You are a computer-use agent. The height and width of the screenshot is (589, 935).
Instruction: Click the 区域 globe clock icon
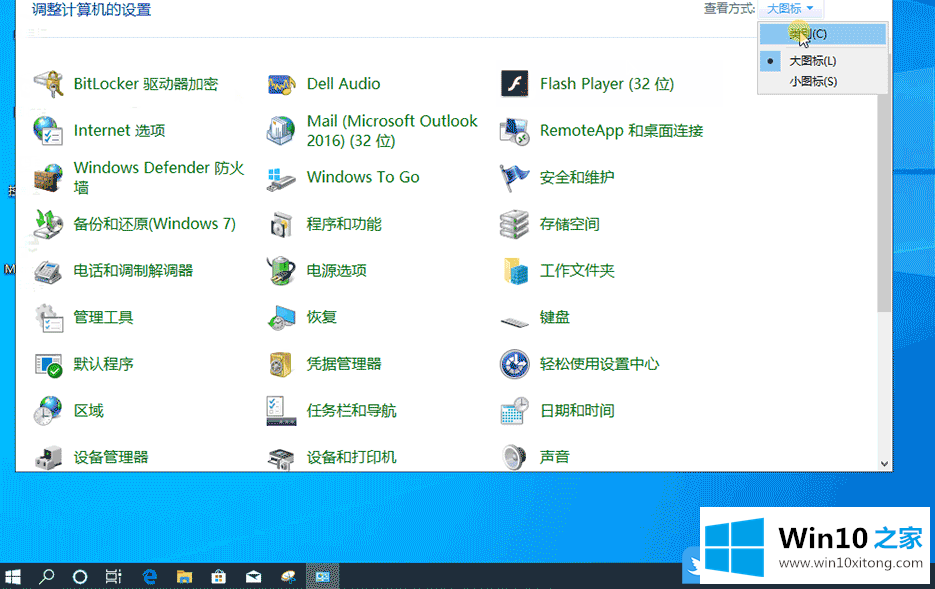[x=48, y=410]
